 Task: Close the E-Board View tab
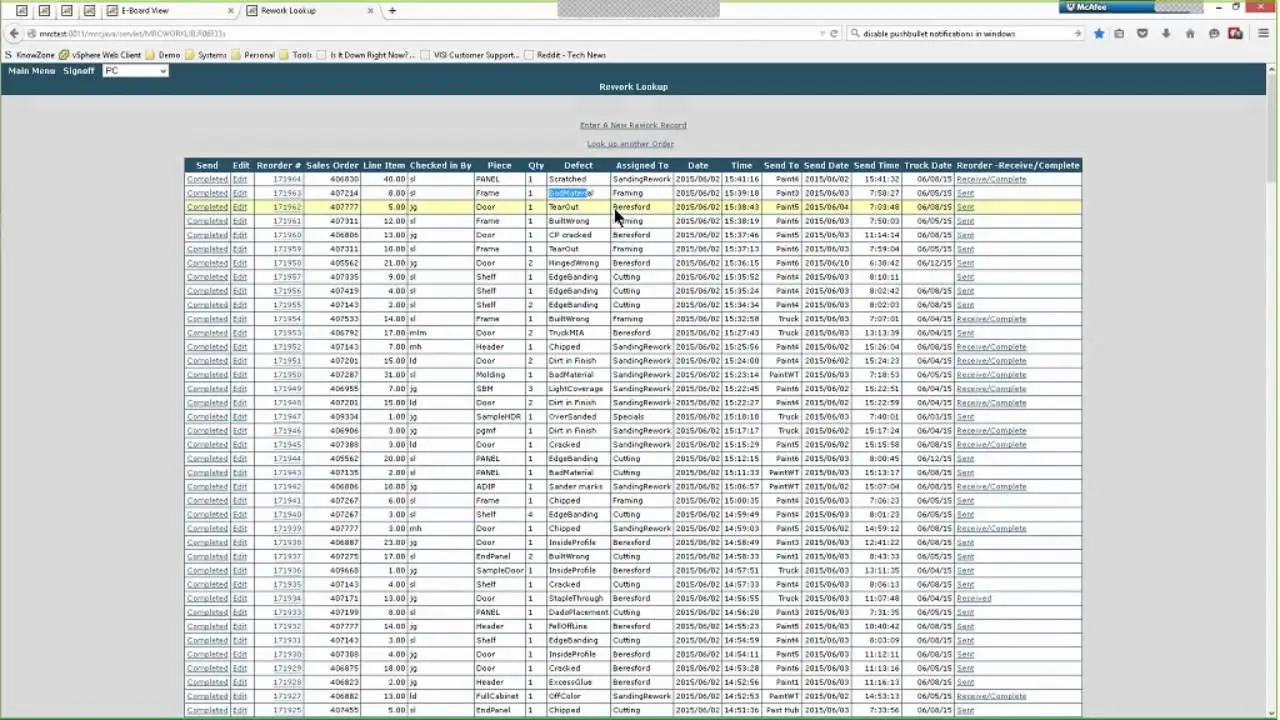[231, 10]
